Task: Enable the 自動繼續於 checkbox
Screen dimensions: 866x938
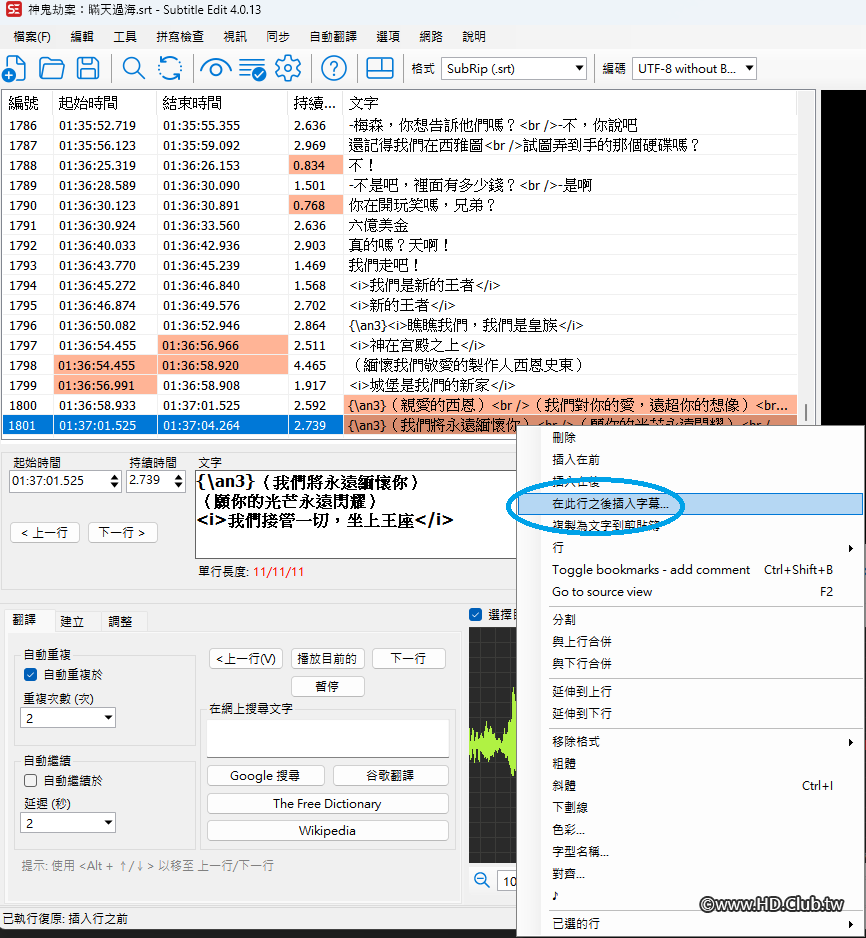Action: pyautogui.click(x=31, y=780)
